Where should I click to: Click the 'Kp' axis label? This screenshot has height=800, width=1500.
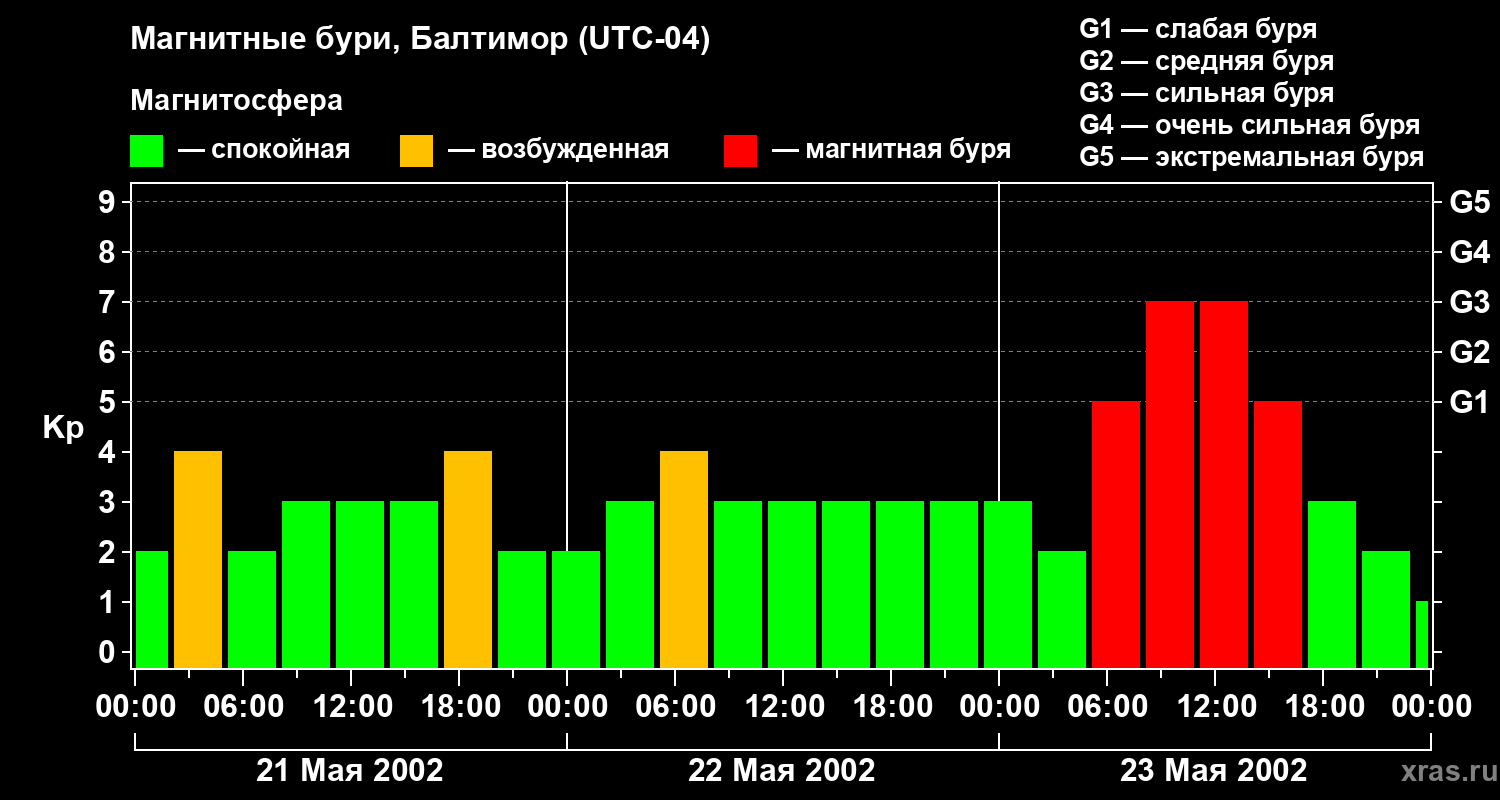tap(63, 428)
